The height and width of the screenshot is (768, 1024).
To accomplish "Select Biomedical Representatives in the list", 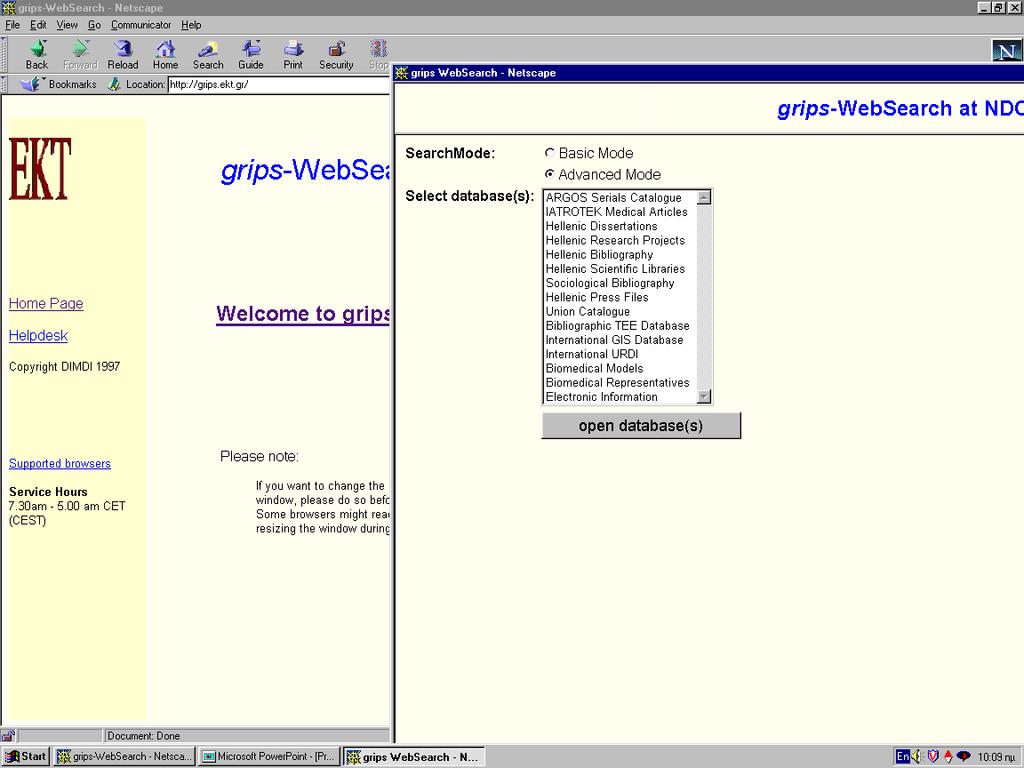I will pyautogui.click(x=618, y=383).
